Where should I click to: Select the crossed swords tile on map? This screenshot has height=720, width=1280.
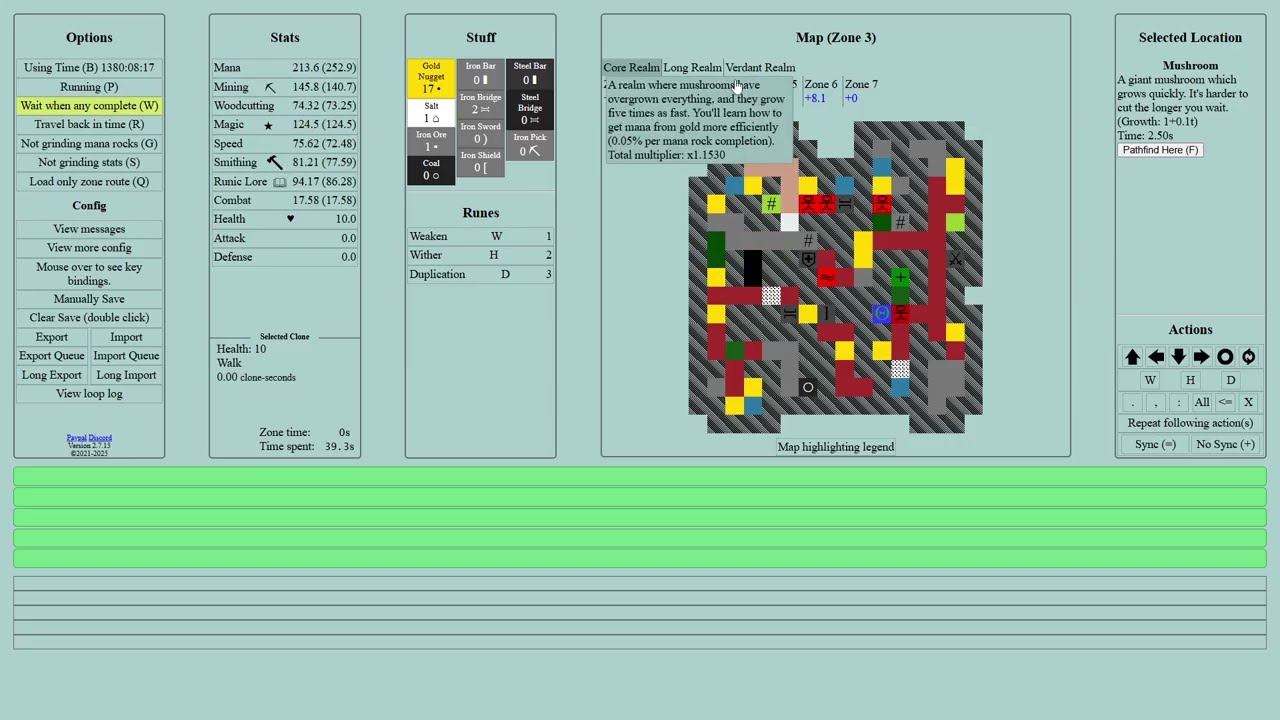pyautogui.click(x=955, y=259)
